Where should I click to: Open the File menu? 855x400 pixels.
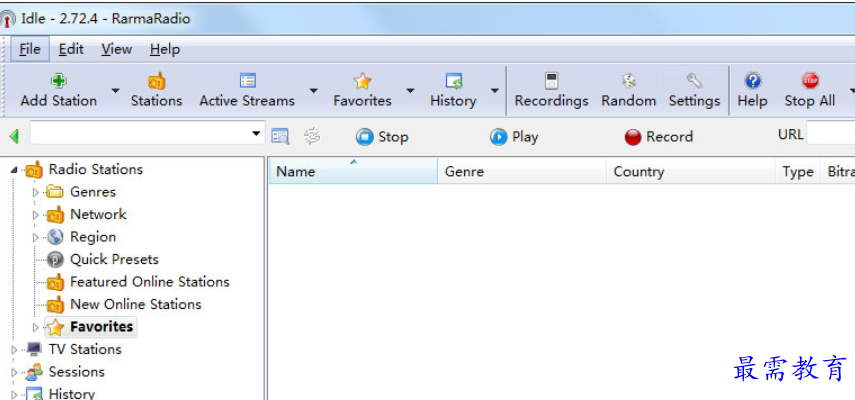click(x=29, y=49)
